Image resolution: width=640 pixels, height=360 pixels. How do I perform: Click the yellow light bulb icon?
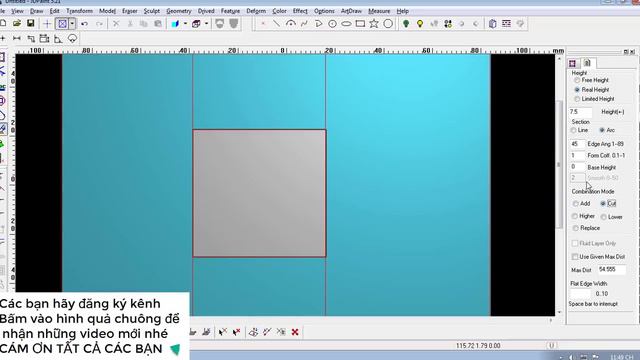(x=420, y=24)
